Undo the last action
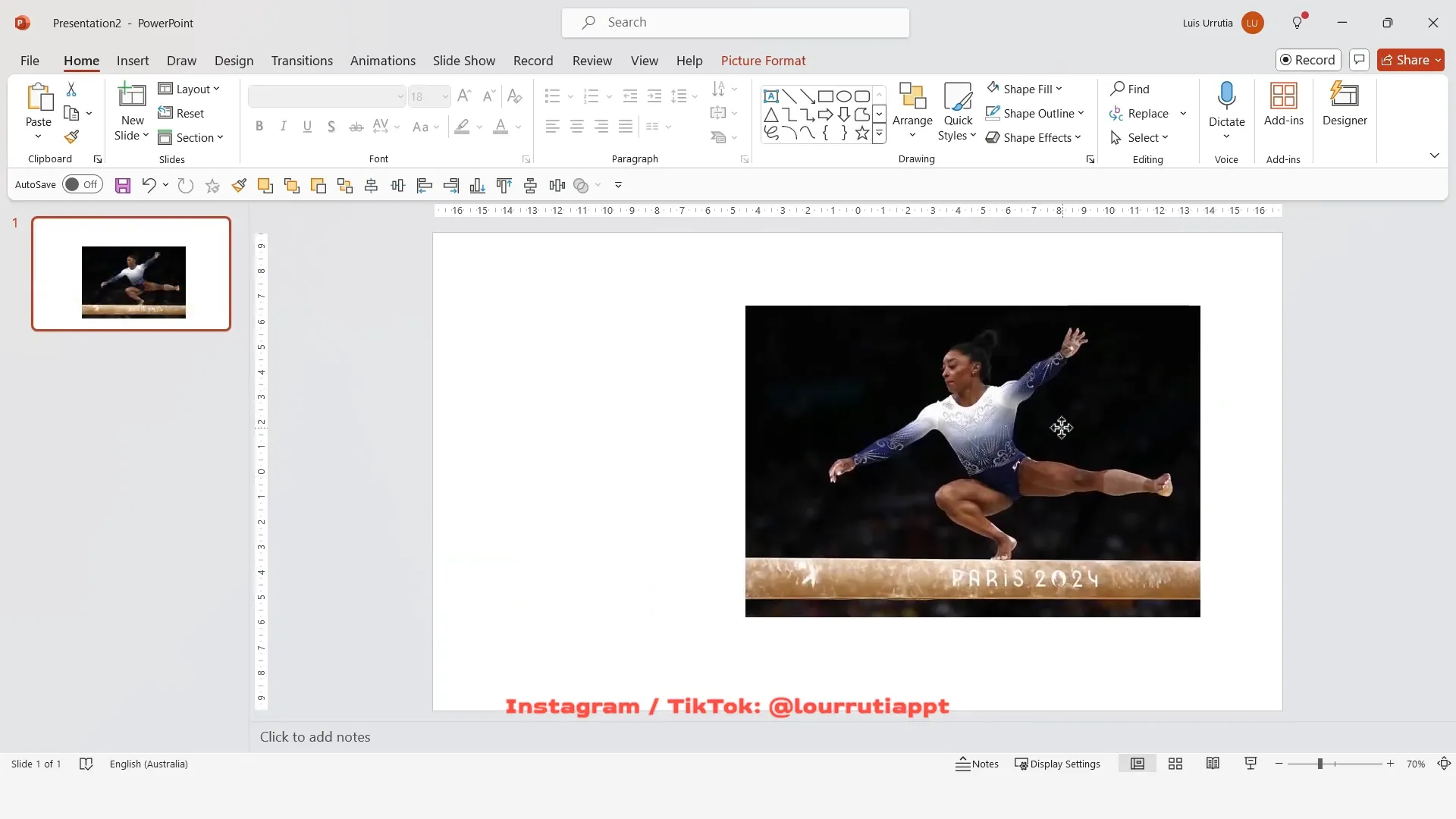 tap(149, 185)
